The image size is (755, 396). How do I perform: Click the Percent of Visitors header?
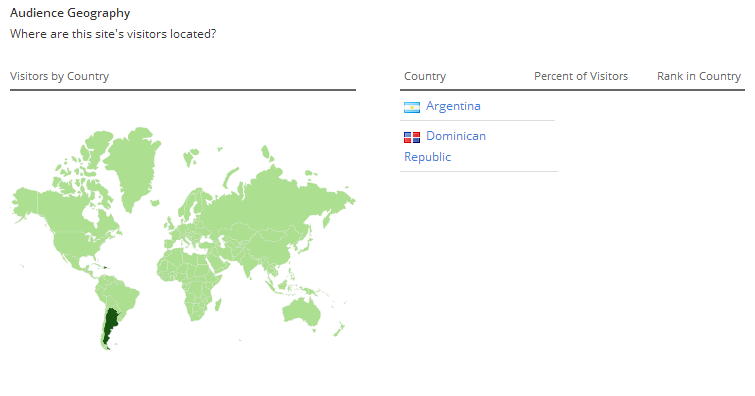pyautogui.click(x=581, y=76)
